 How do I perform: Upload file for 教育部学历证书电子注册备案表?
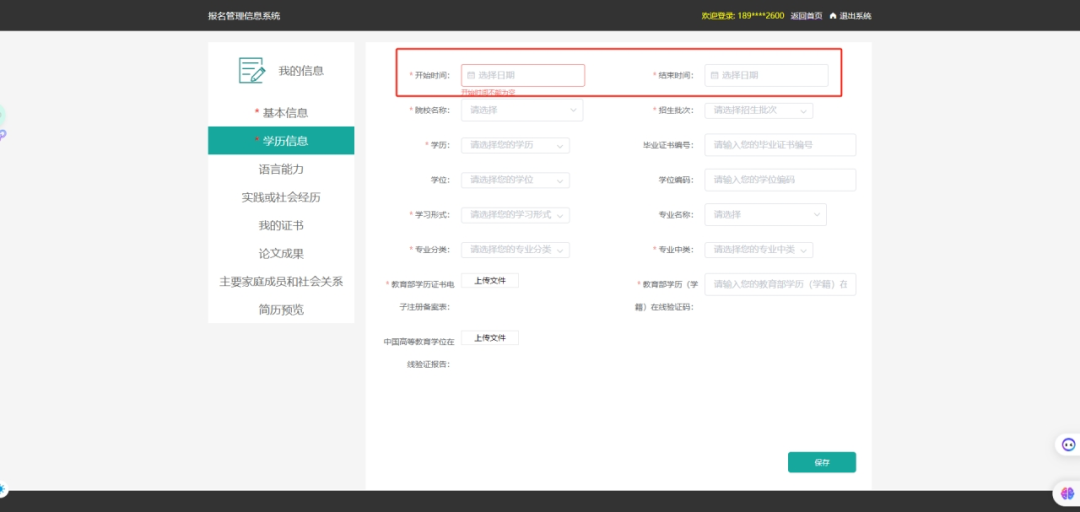(490, 280)
